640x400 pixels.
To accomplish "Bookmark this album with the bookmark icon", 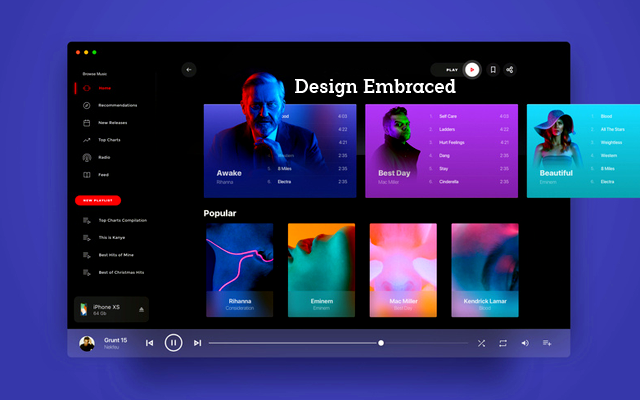I will (493, 70).
